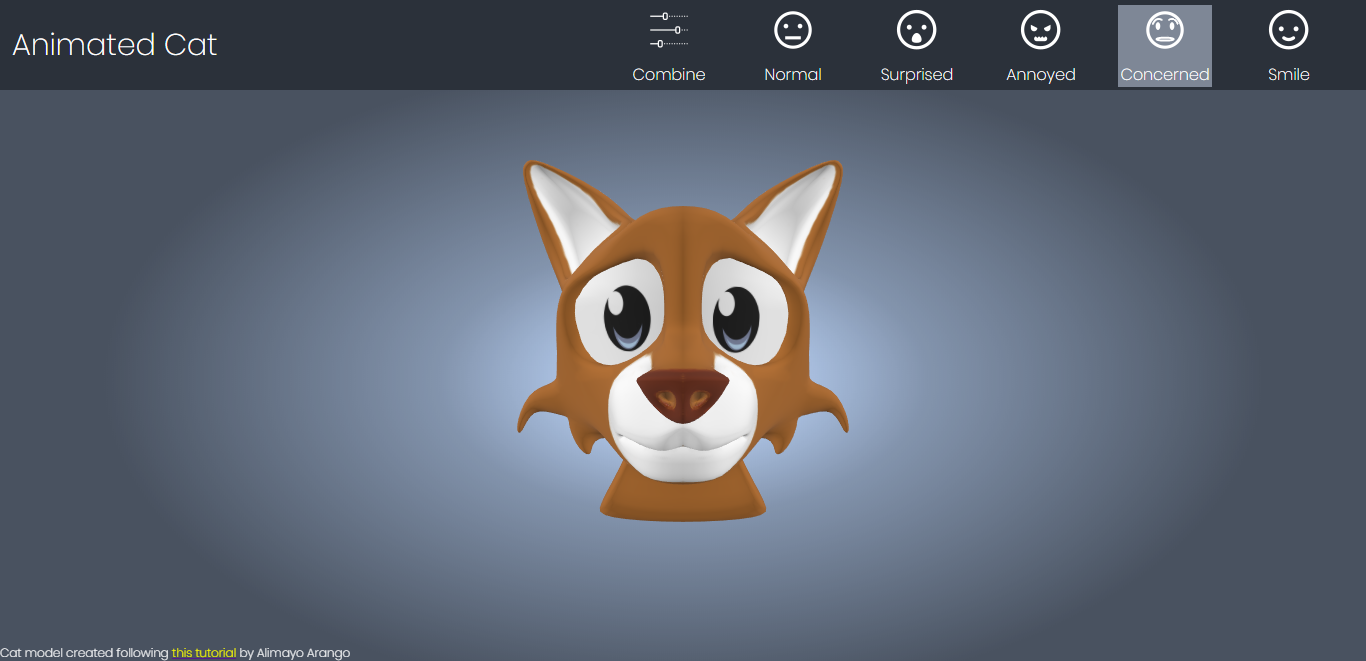Click the highlighted "Concerned" label
This screenshot has width=1366, height=661.
(x=1164, y=75)
